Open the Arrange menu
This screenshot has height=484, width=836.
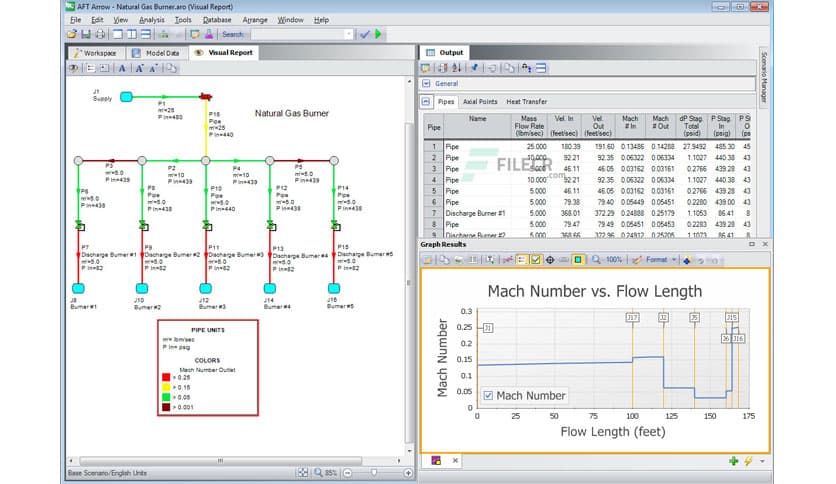(255, 20)
